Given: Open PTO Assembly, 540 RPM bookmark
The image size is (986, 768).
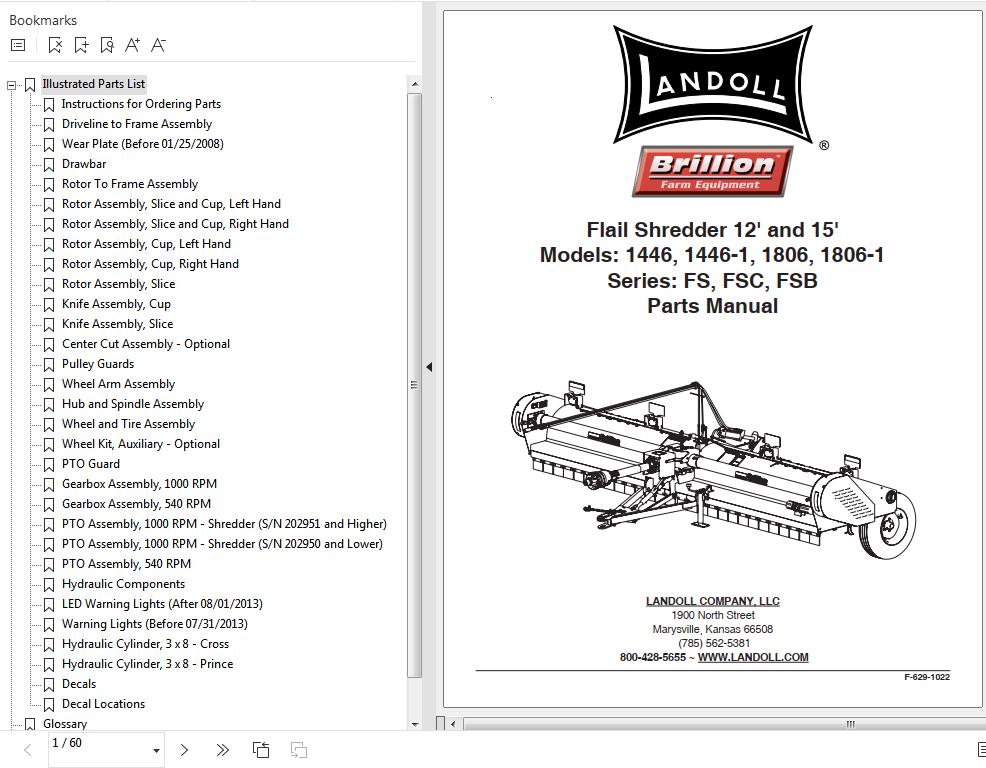Looking at the screenshot, I should [x=126, y=564].
